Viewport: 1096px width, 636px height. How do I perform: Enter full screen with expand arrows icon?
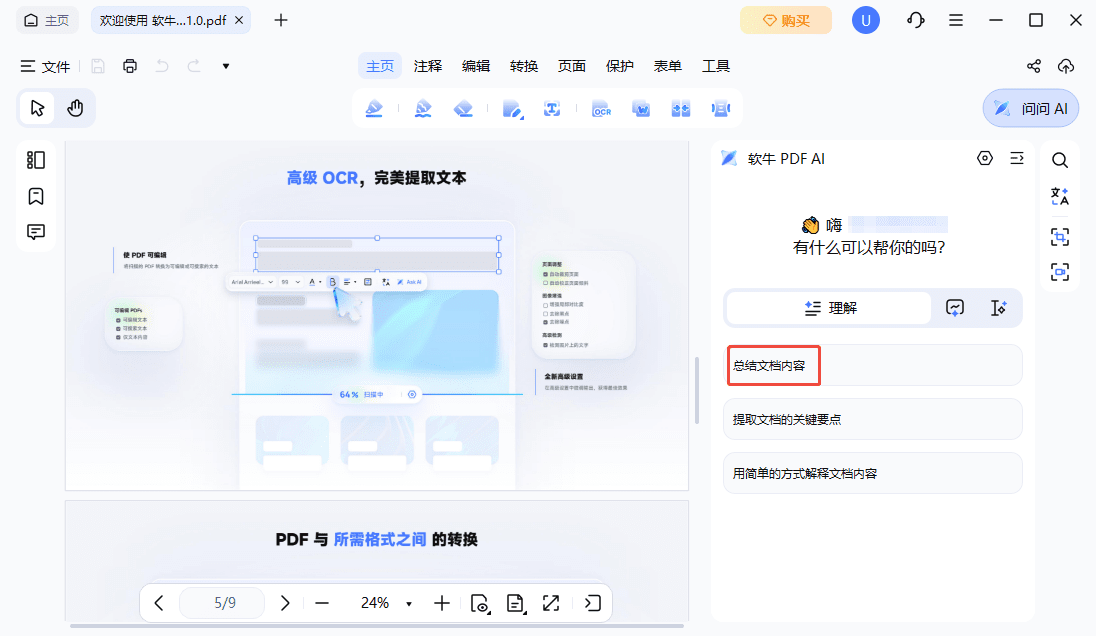pyautogui.click(x=551, y=603)
